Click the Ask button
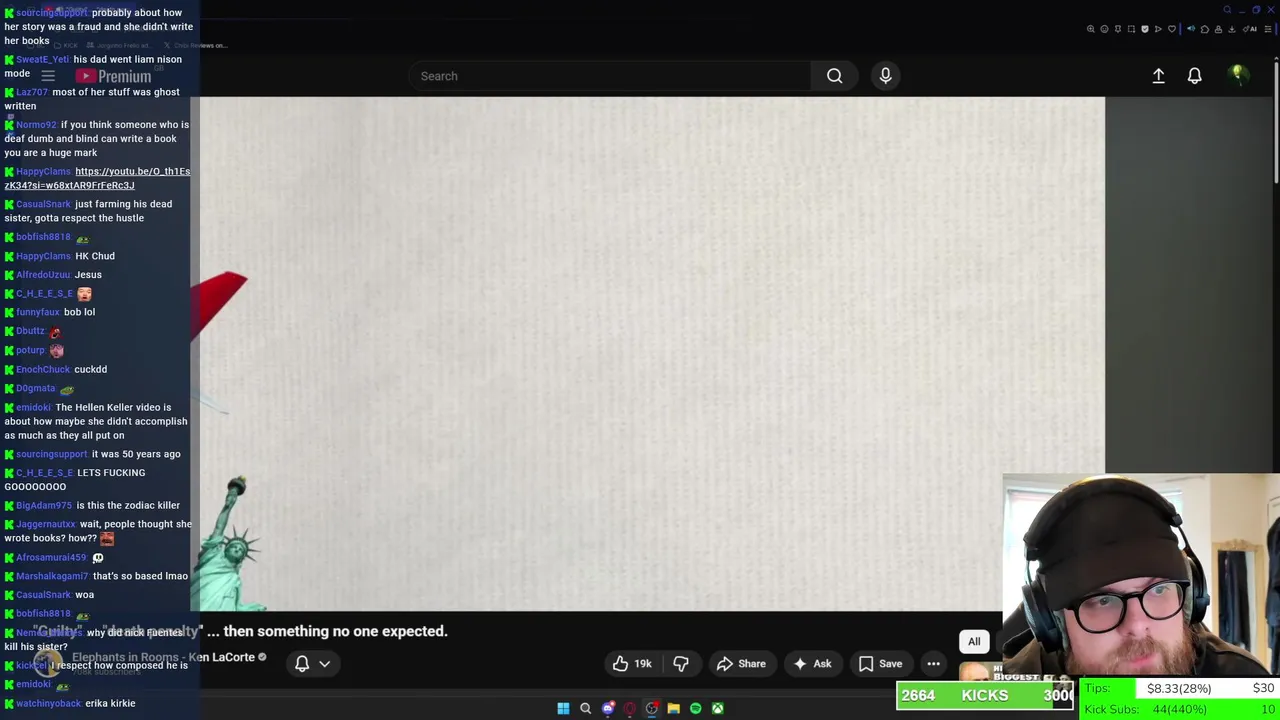Image resolution: width=1280 pixels, height=720 pixels. pos(812,663)
